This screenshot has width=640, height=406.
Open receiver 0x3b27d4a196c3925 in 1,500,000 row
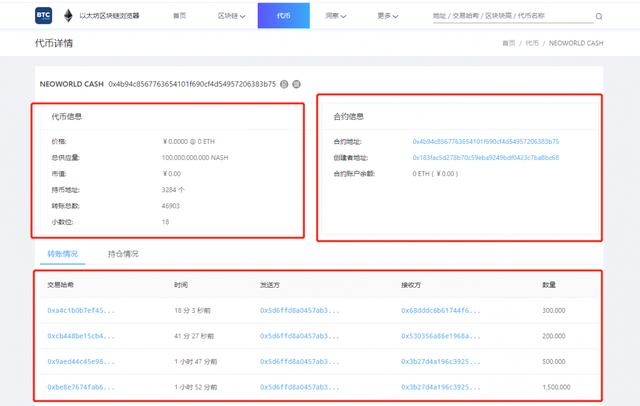(441, 387)
